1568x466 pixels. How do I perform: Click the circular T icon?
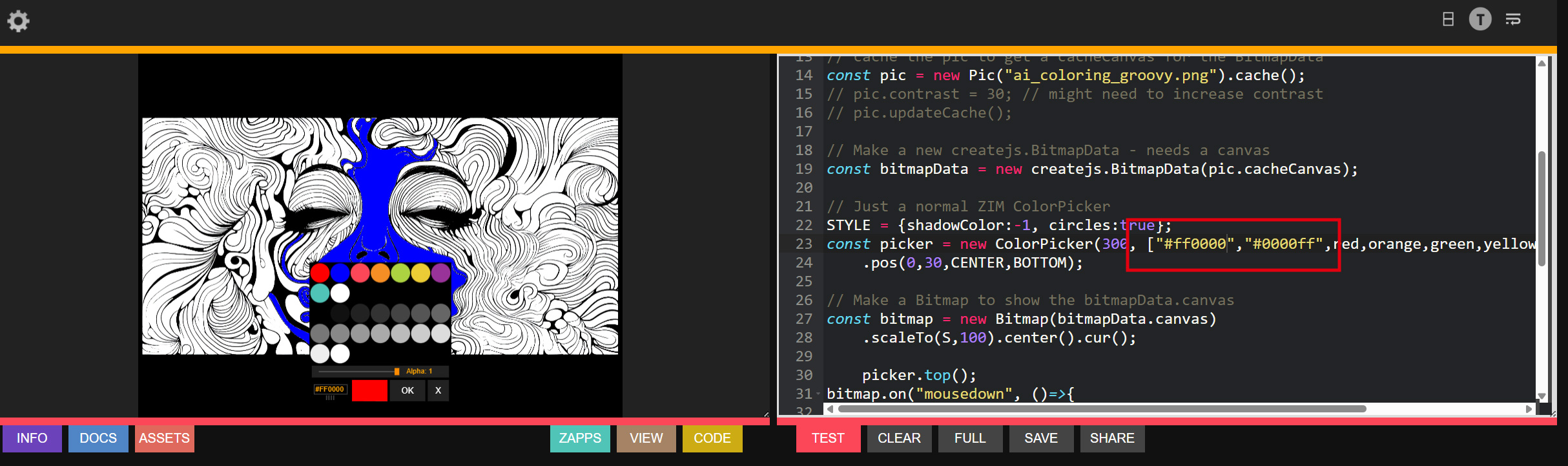coord(1480,19)
